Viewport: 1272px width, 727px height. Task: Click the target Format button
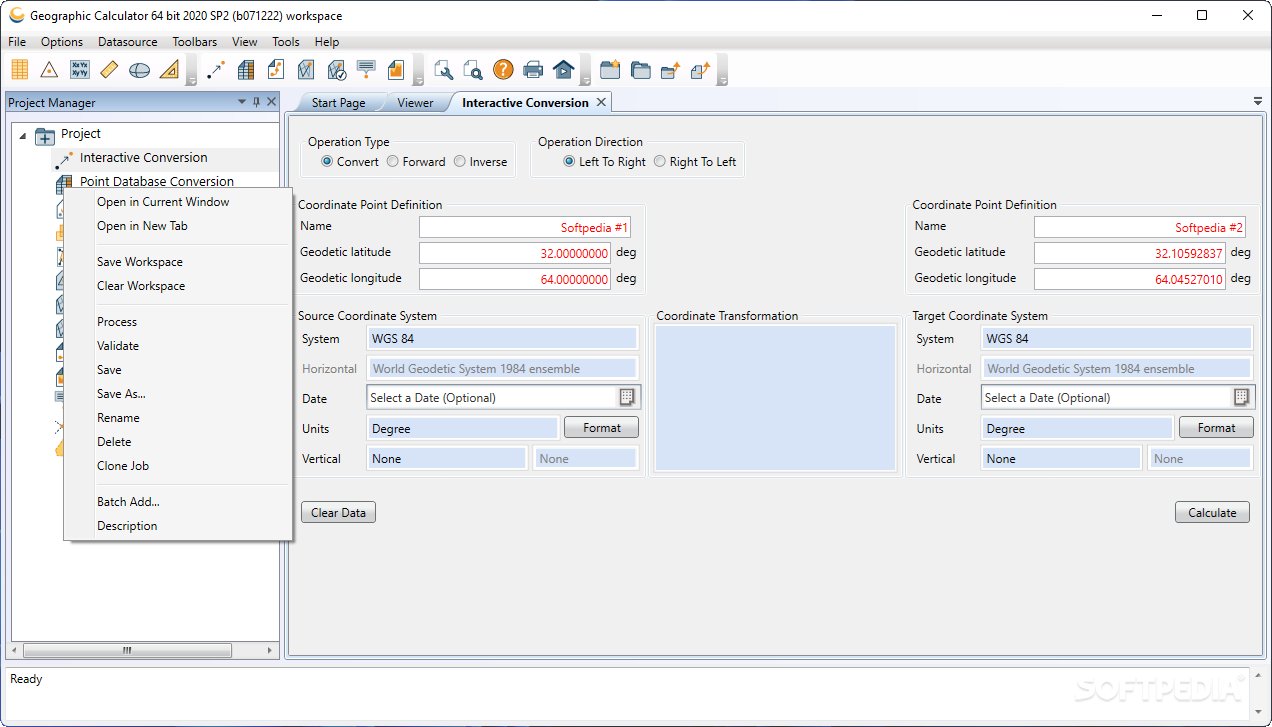tap(1216, 428)
